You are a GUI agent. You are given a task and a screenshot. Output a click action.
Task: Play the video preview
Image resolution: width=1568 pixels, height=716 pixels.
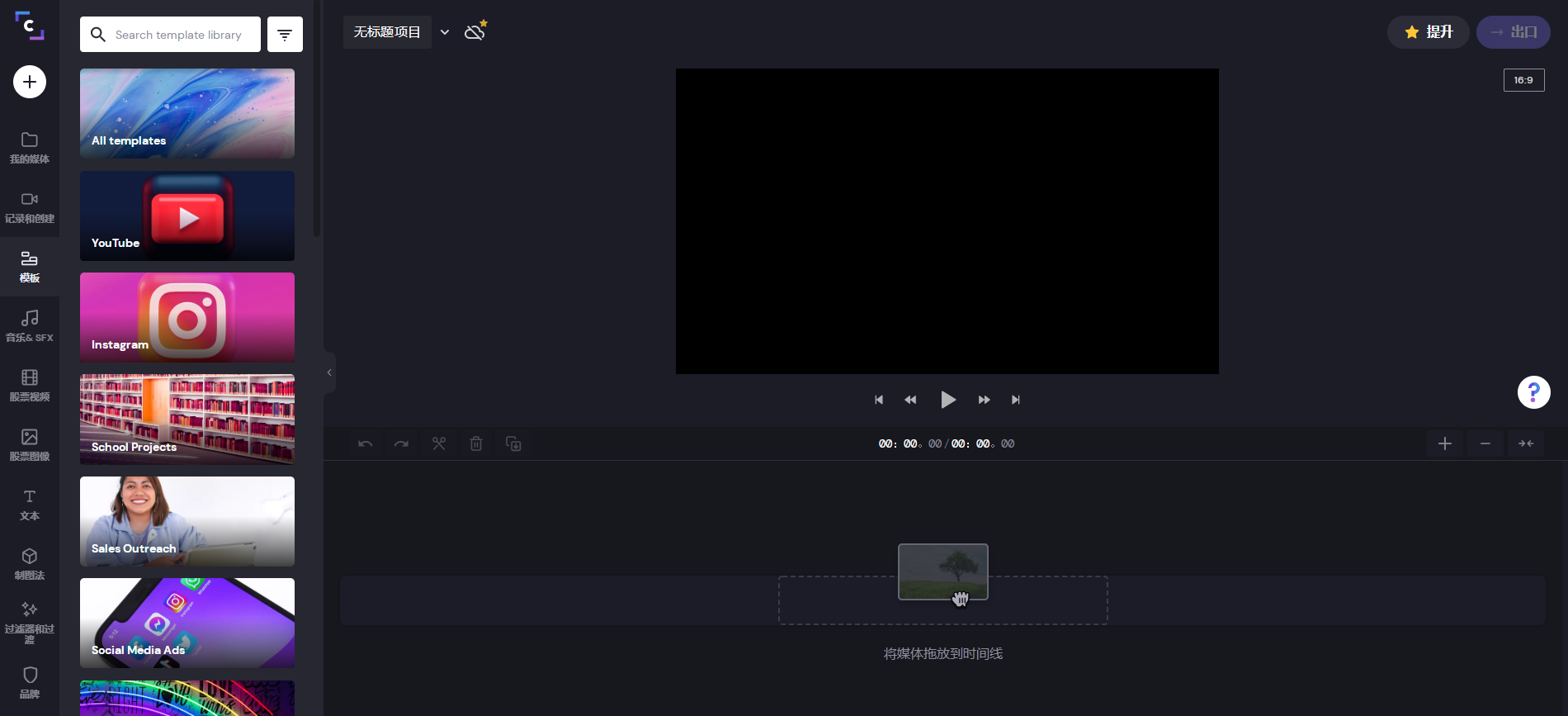[x=948, y=400]
